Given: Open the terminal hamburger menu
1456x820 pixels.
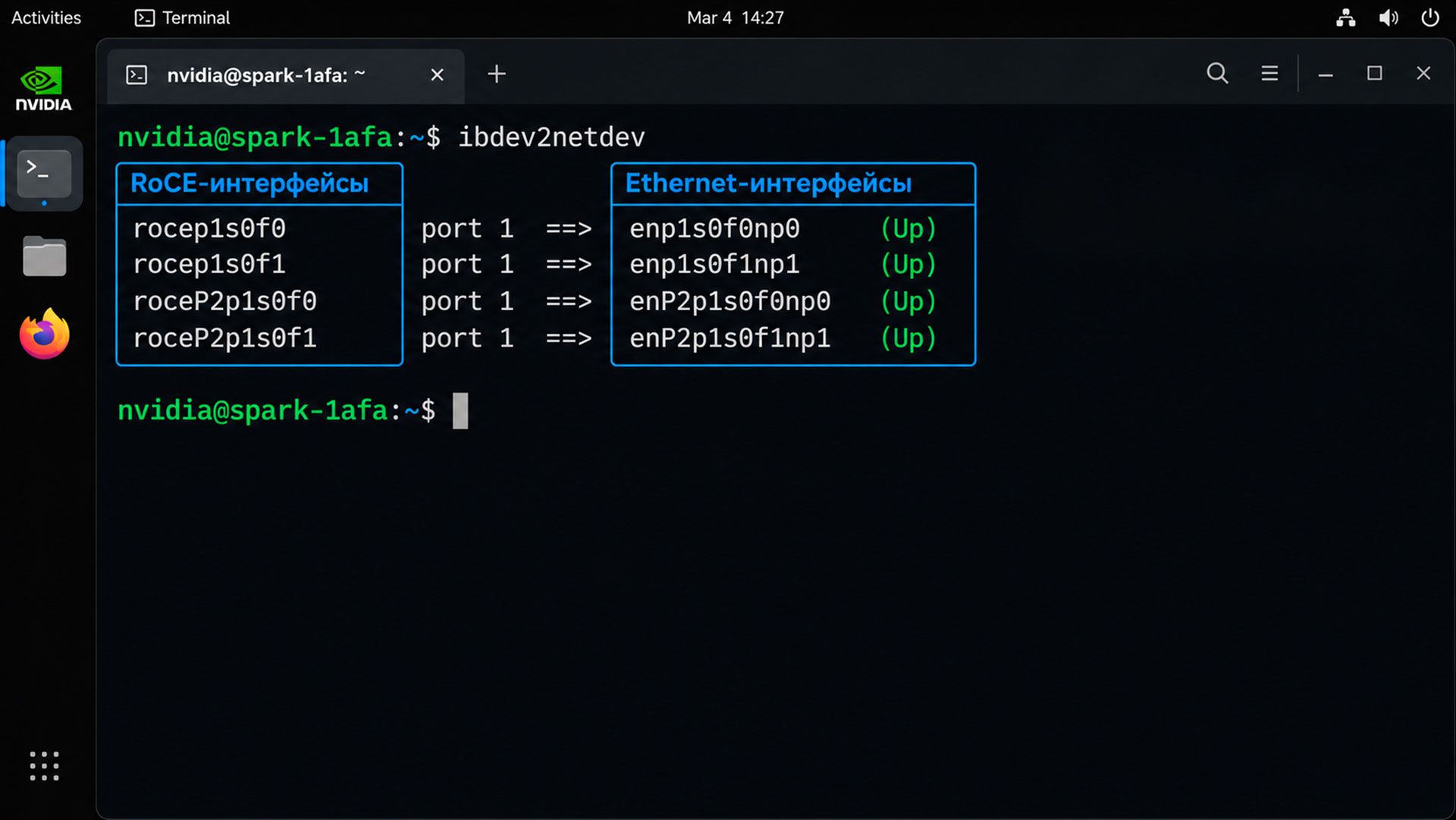Looking at the screenshot, I should tap(1269, 74).
